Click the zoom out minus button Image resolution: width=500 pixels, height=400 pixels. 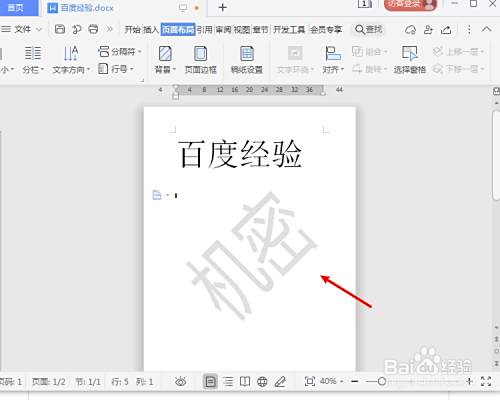click(355, 381)
